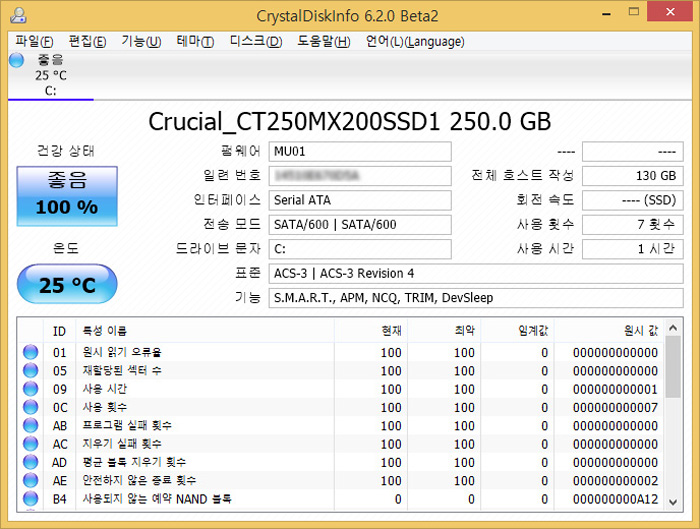Click the status orb beside attribute AB
This screenshot has width=700, height=529.
pyautogui.click(x=30, y=426)
